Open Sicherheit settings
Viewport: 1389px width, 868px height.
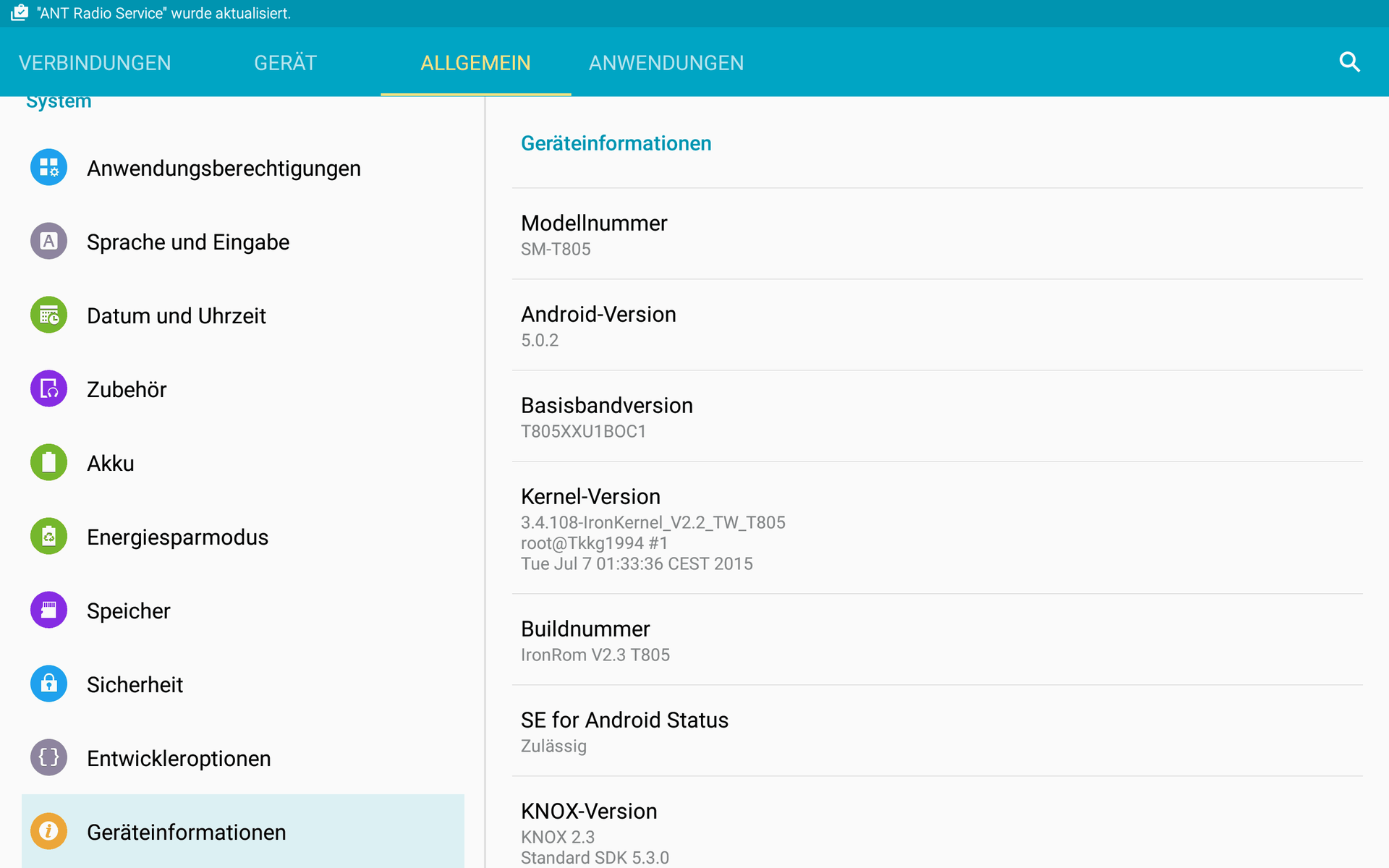pyautogui.click(x=243, y=684)
